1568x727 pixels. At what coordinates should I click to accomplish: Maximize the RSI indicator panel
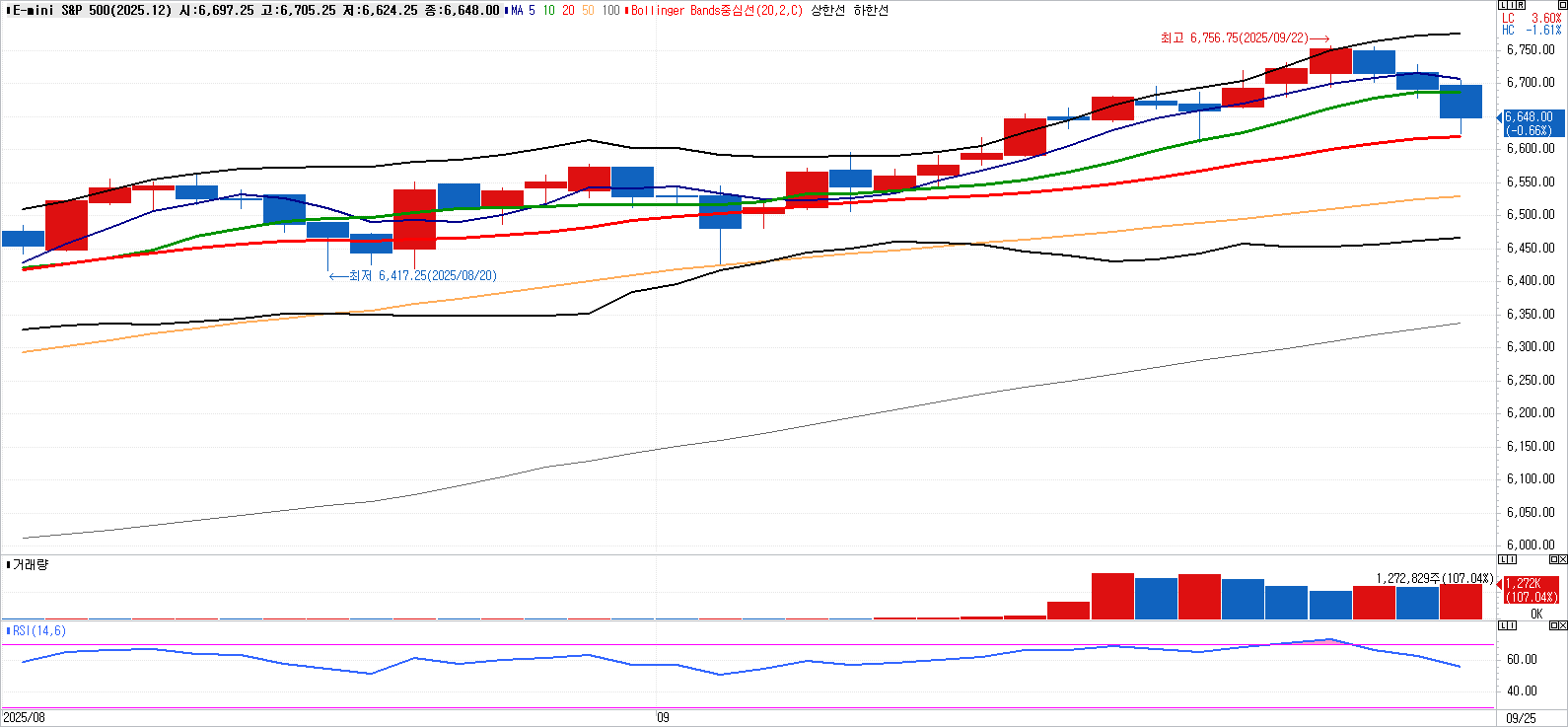pos(1552,625)
